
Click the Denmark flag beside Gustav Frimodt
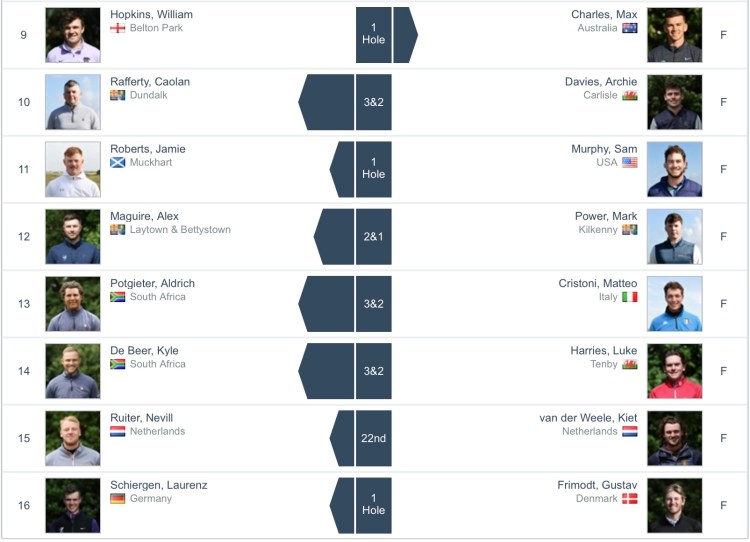(x=630, y=498)
